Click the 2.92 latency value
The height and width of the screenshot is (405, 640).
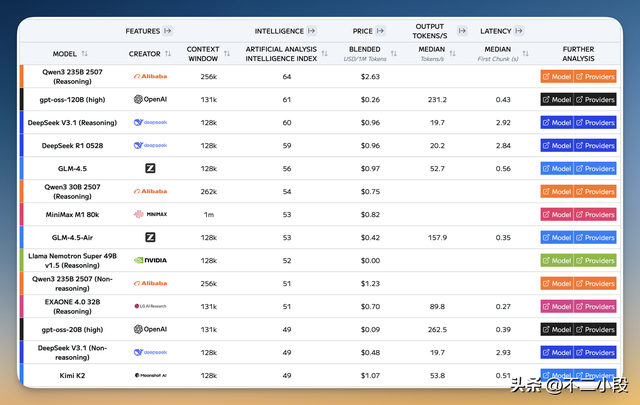(503, 122)
